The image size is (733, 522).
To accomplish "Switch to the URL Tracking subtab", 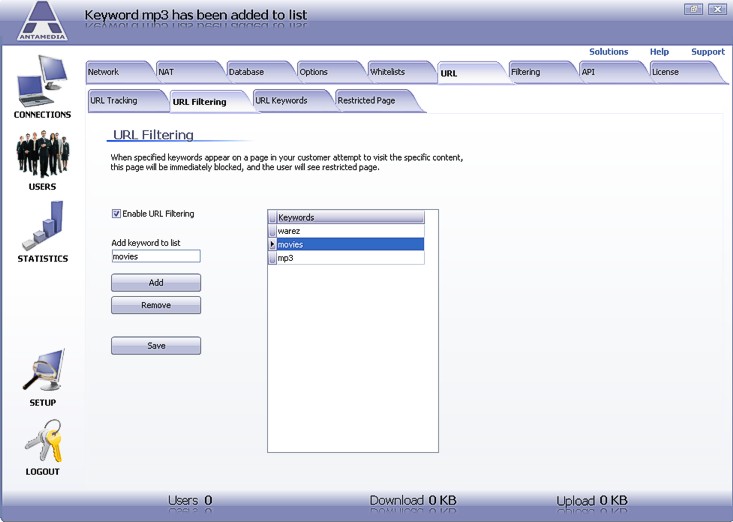I will coord(114,101).
